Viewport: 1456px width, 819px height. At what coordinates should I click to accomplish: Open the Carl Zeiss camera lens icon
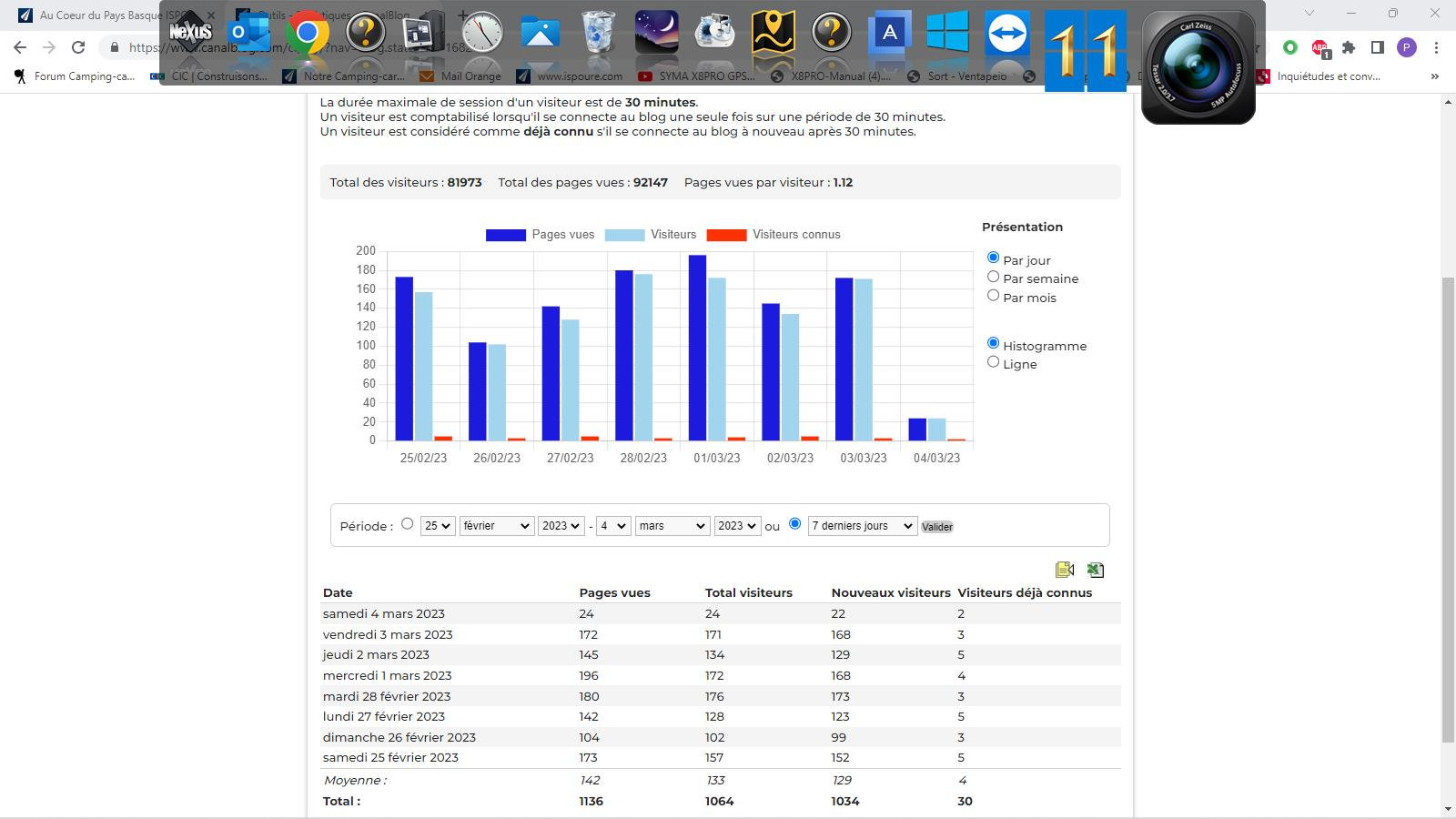(1198, 67)
